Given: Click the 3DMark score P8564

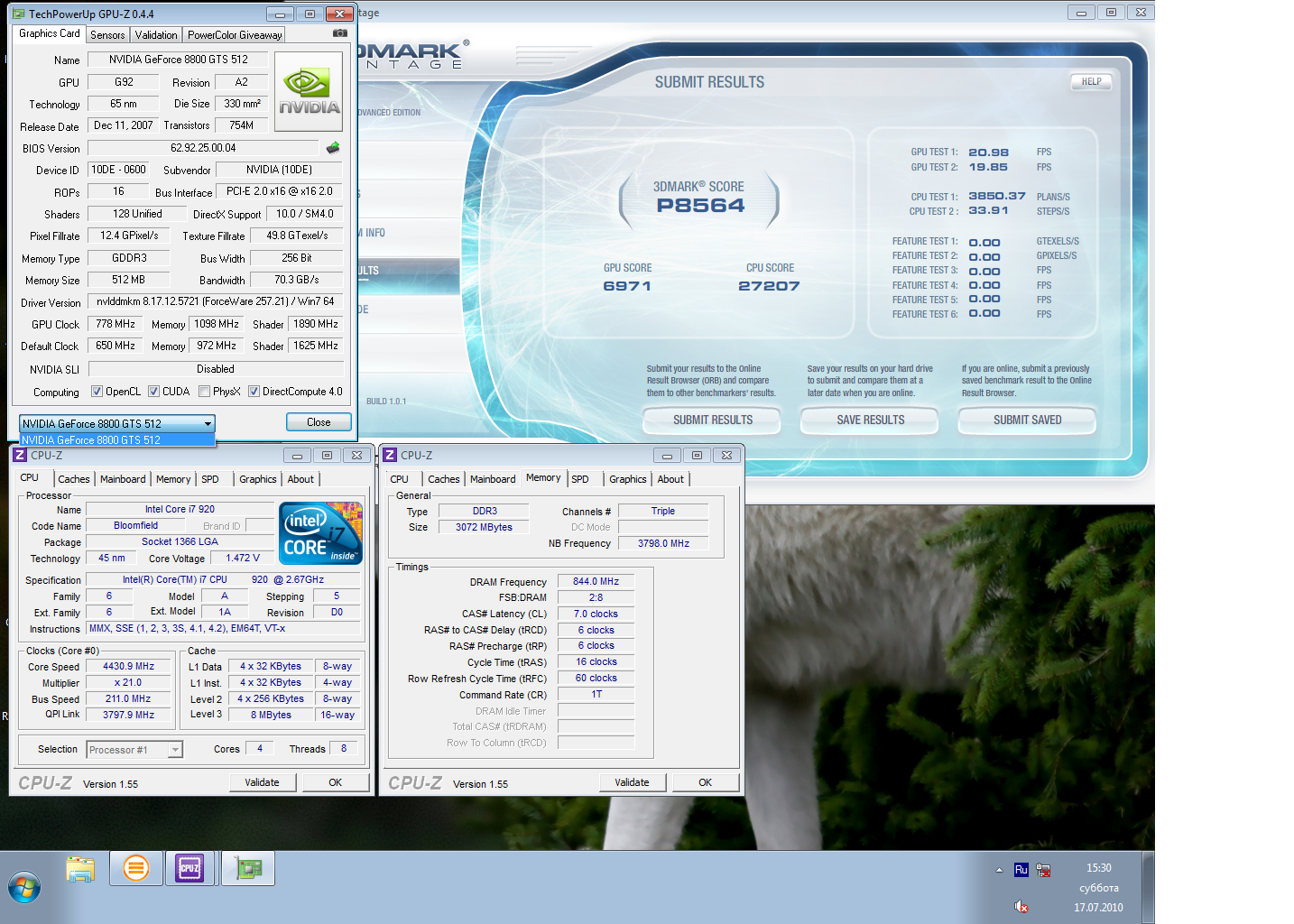Looking at the screenshot, I should point(700,206).
